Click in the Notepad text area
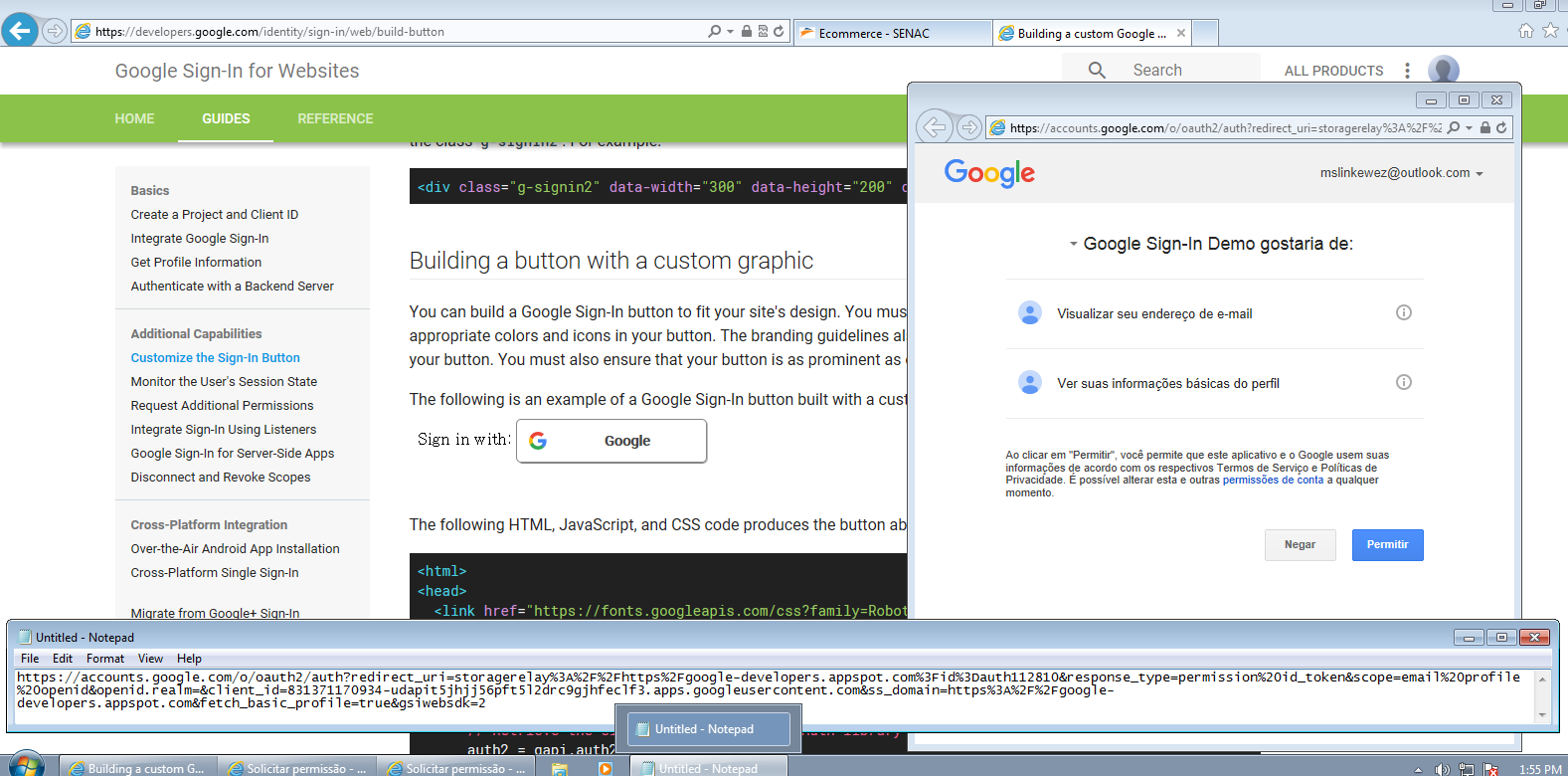1568x776 pixels. pyautogui.click(x=775, y=695)
